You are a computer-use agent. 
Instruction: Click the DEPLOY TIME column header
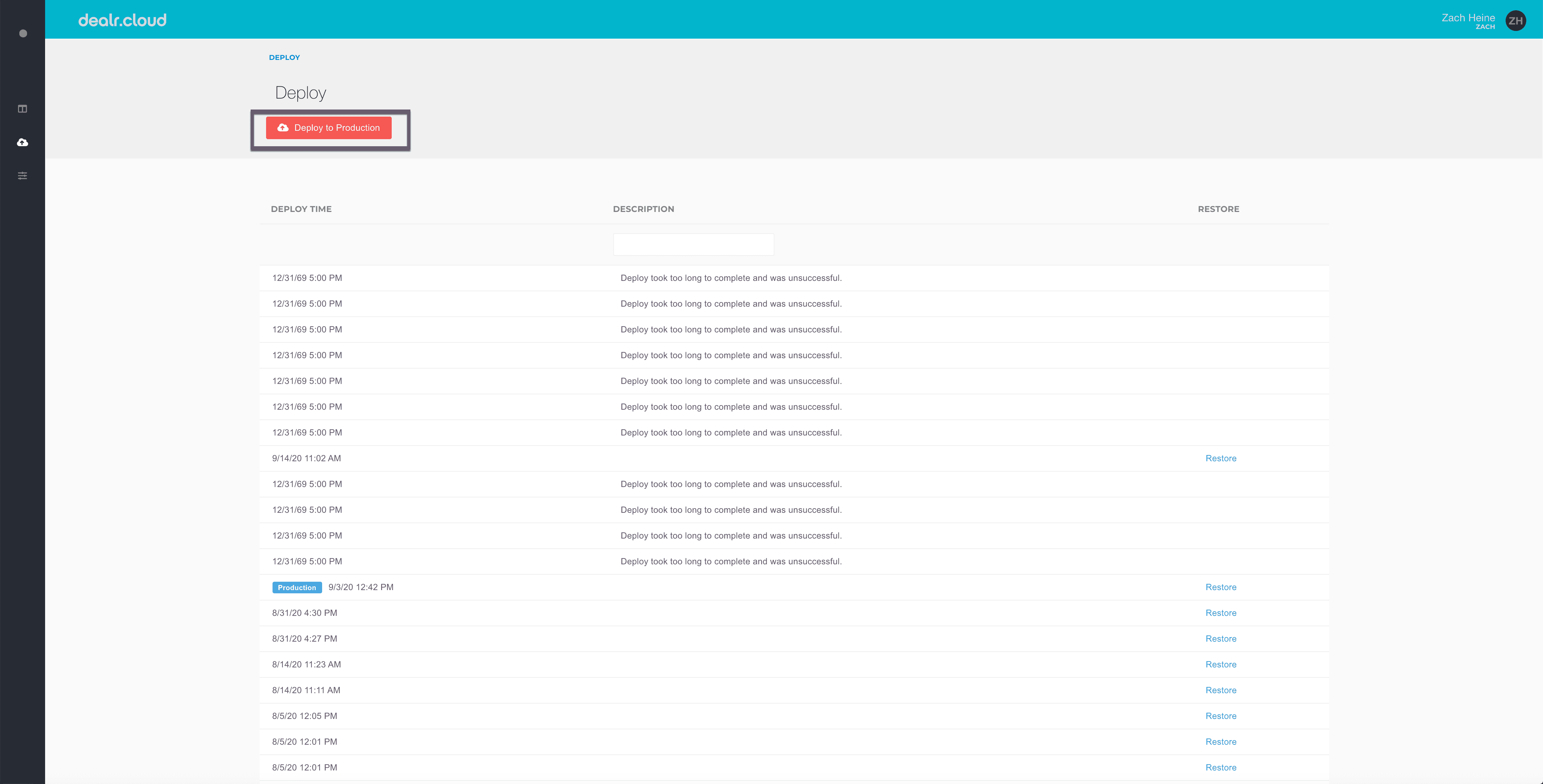(x=301, y=209)
